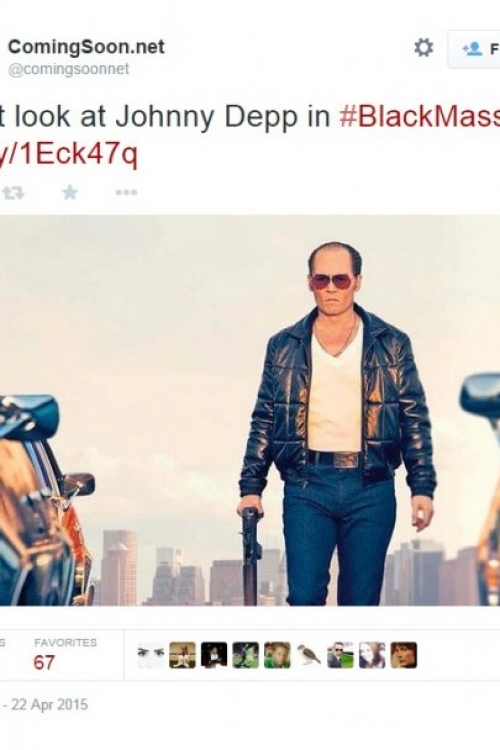Screen dimensions: 500x750
Task: View the 67 favorites count
Action: point(44,662)
